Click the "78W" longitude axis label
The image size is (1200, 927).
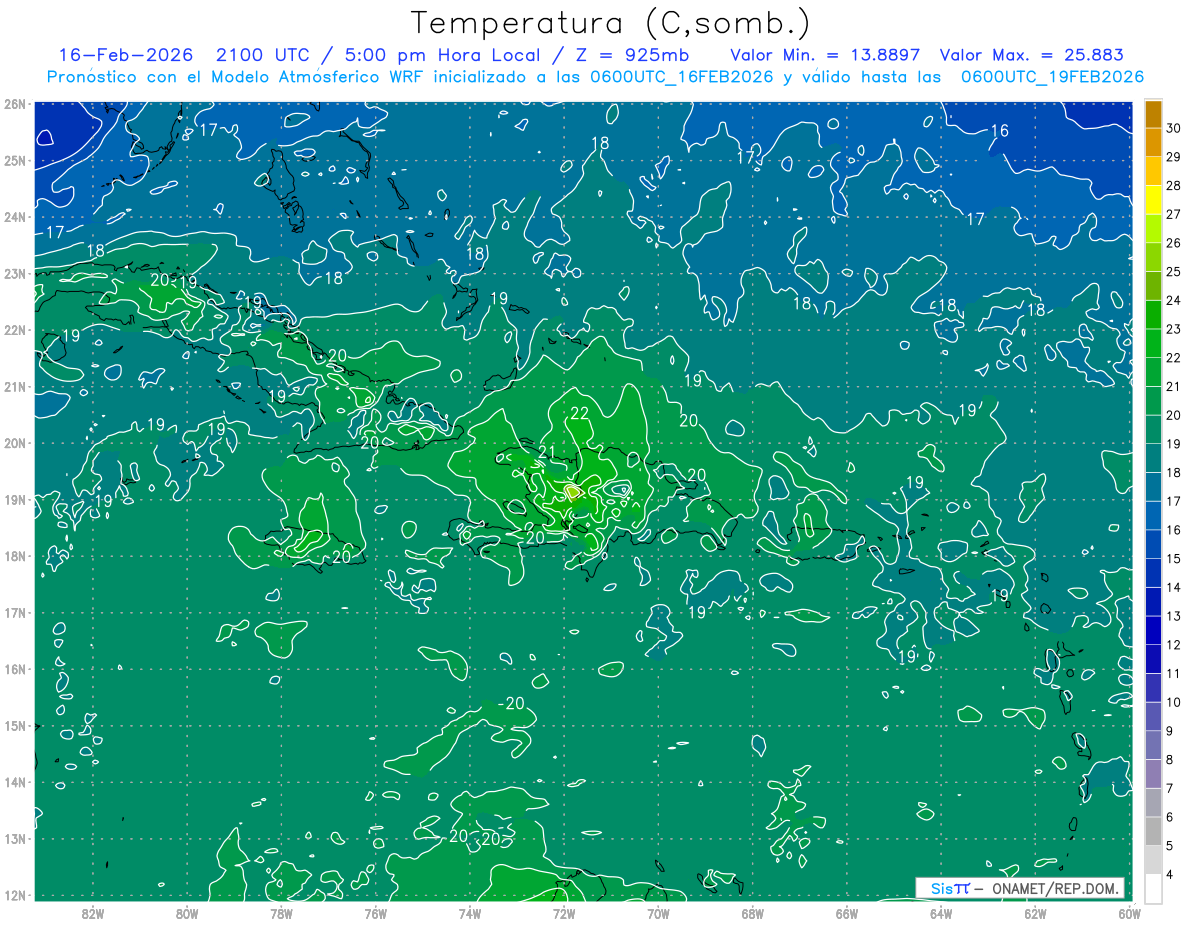281,913
